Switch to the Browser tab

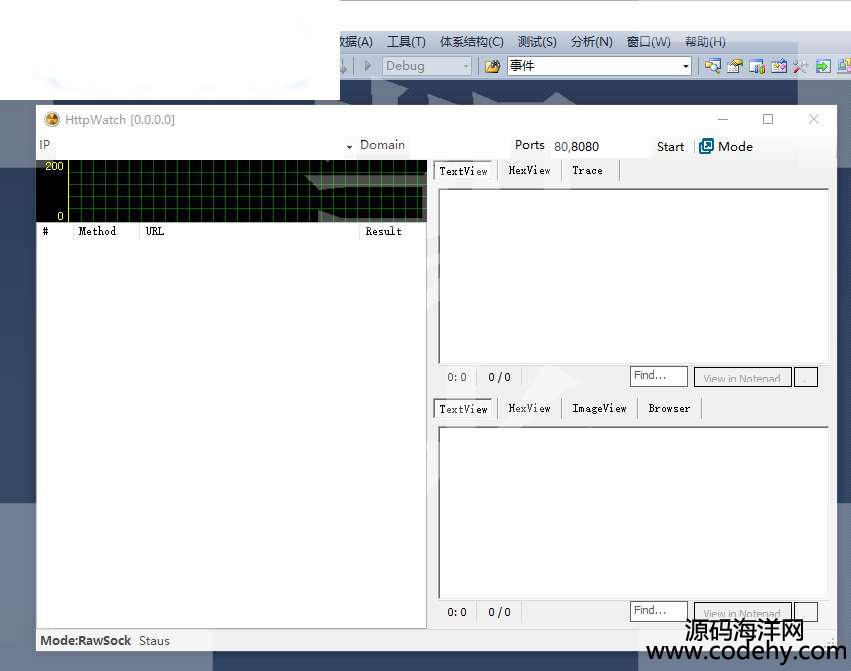coord(669,409)
